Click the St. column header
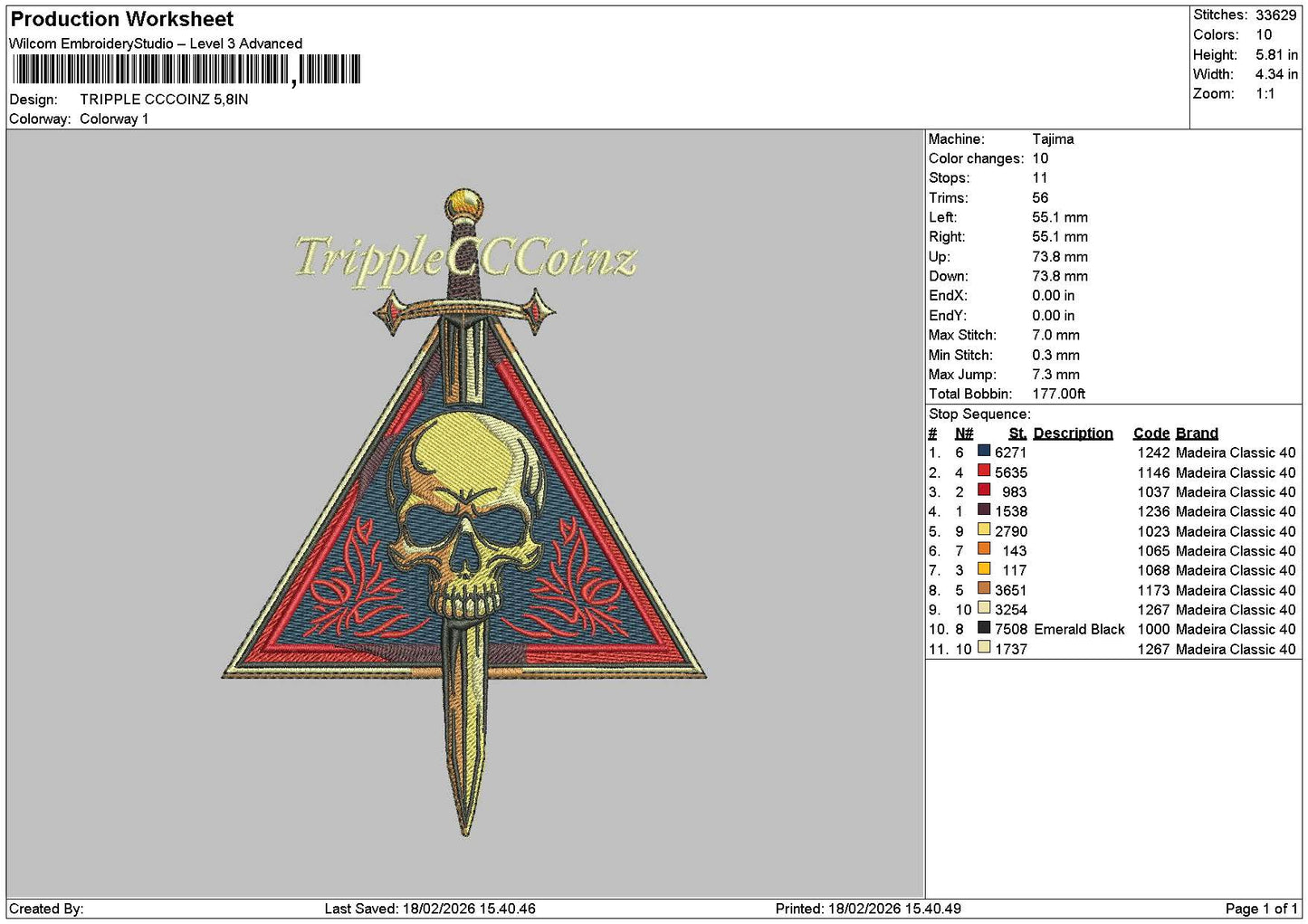The width and height of the screenshot is (1308, 924). [x=1017, y=433]
